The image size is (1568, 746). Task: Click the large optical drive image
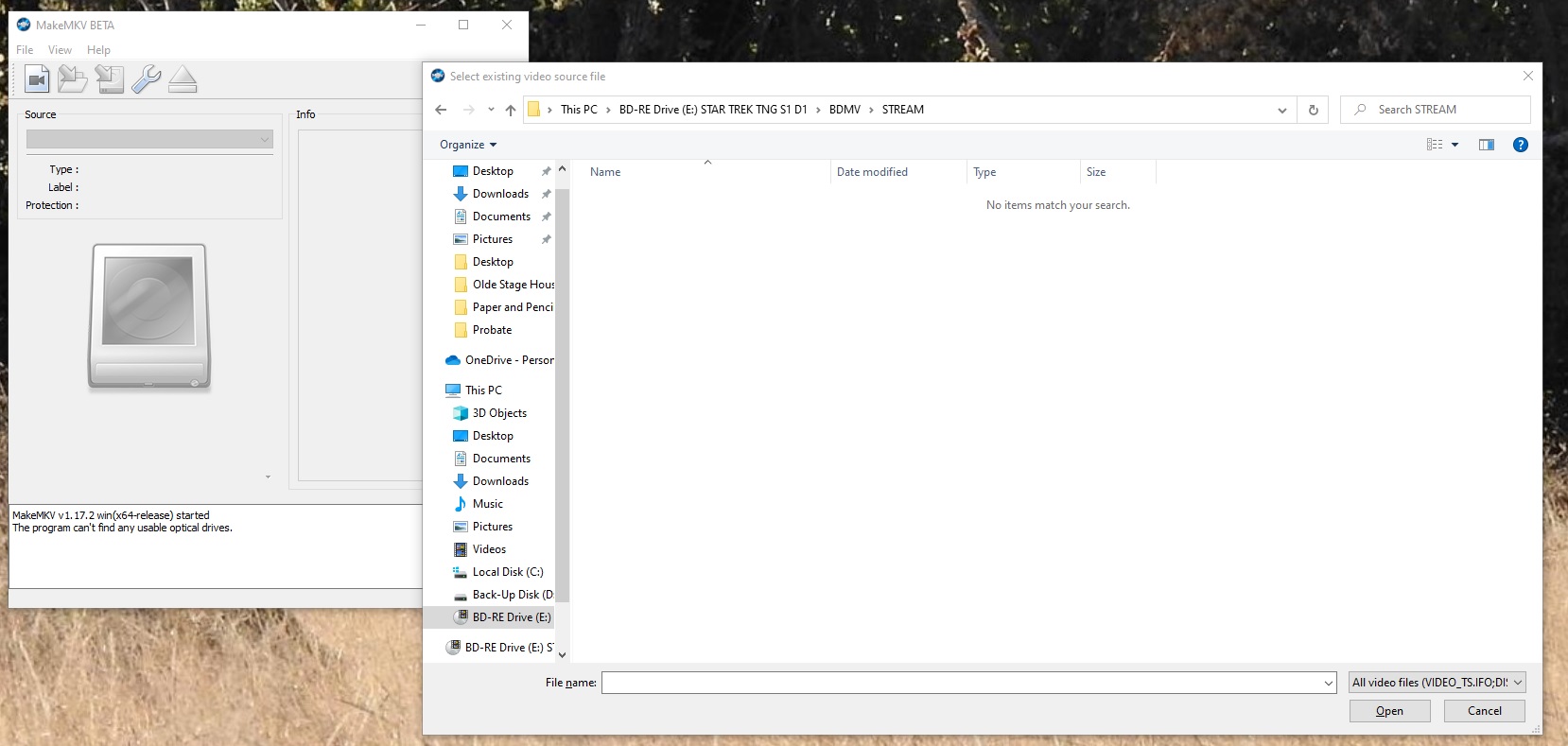click(x=149, y=317)
